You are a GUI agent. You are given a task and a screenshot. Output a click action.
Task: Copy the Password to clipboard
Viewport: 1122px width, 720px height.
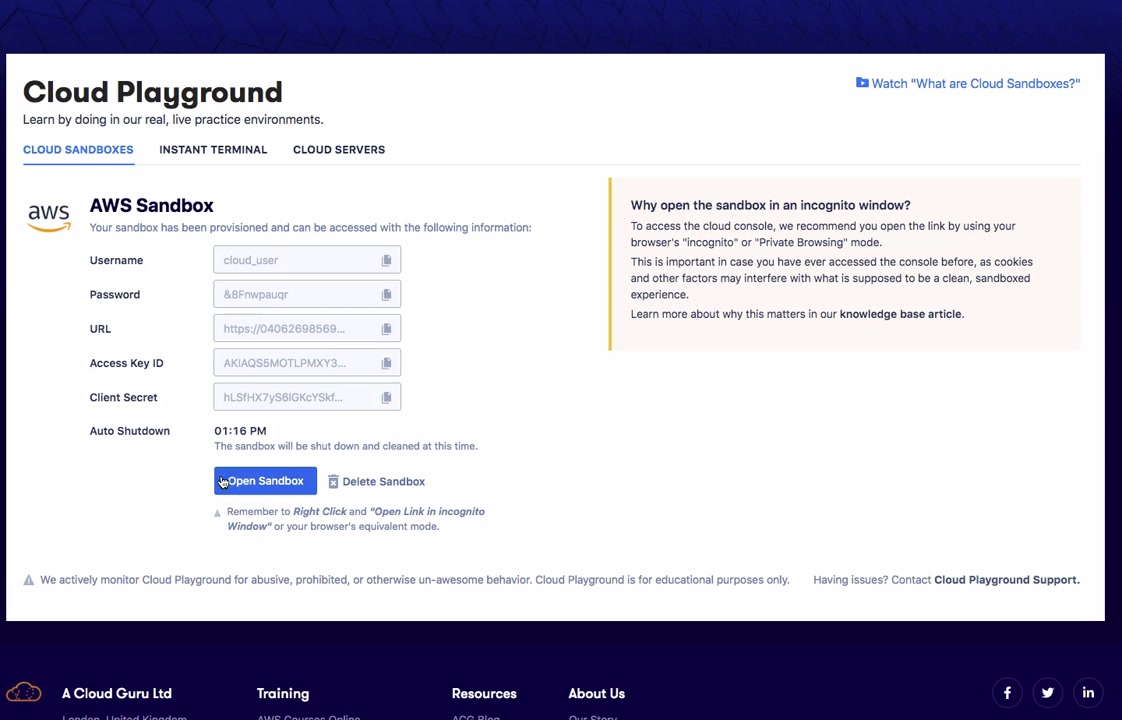pos(386,295)
